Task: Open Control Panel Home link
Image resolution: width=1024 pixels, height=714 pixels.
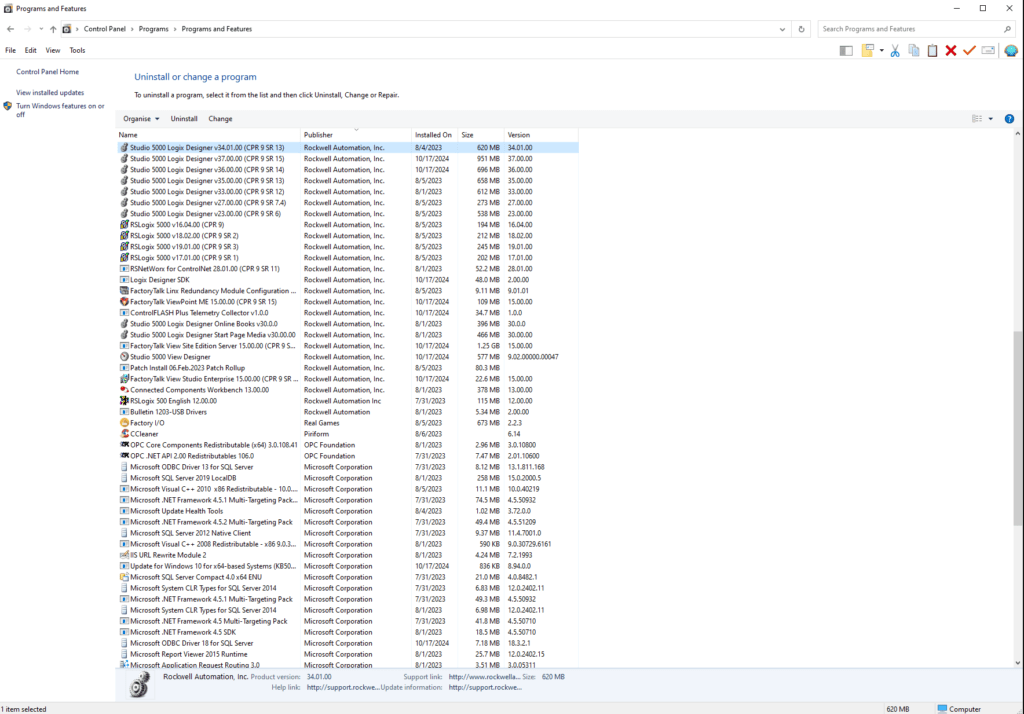Action: click(x=47, y=72)
